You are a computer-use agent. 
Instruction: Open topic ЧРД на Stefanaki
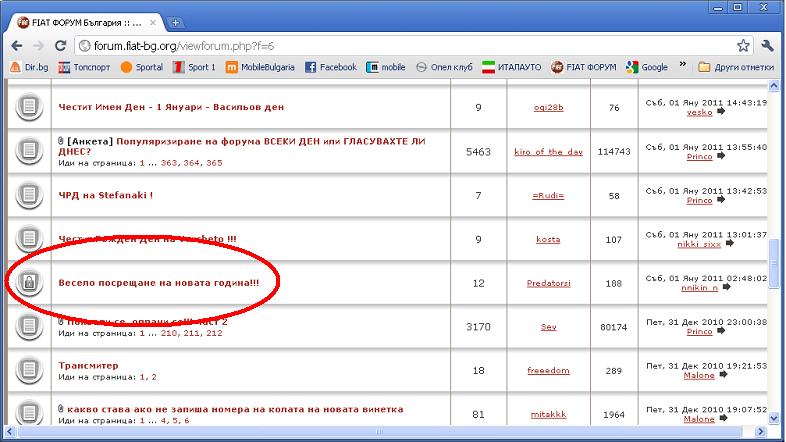105,195
